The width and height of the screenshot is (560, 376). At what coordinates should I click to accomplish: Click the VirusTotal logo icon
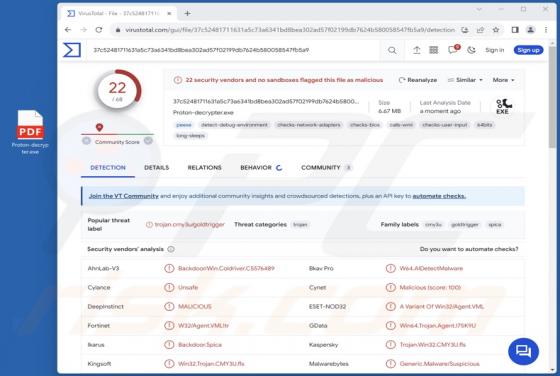tap(72, 50)
